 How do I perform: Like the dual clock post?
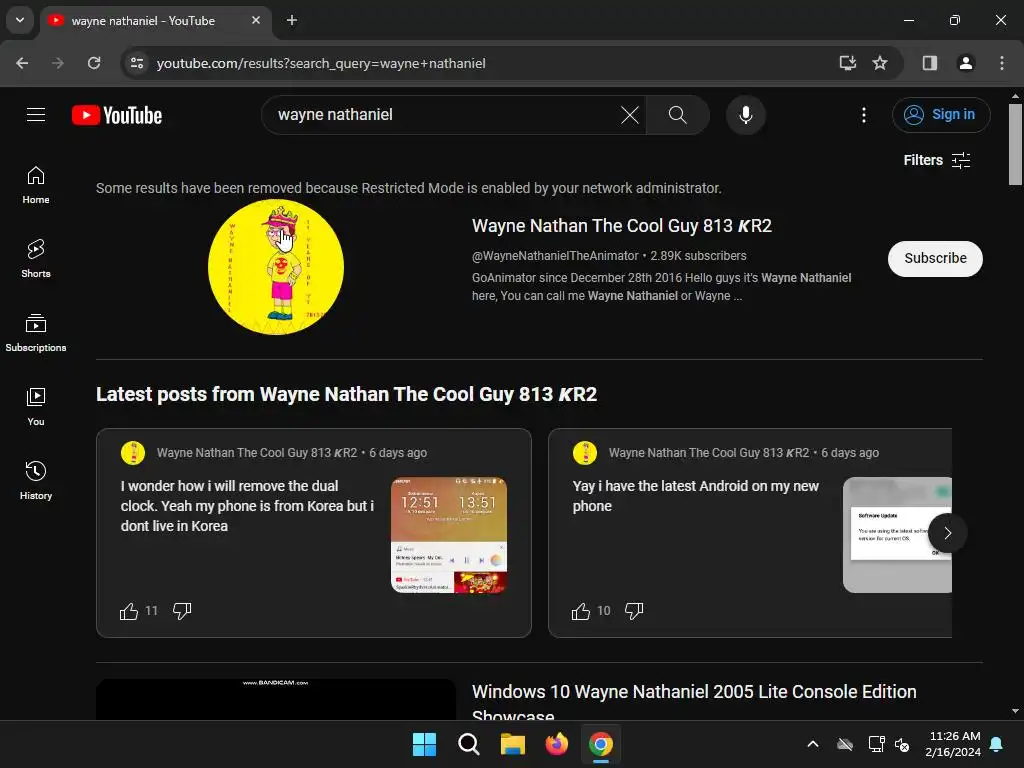tap(129, 611)
